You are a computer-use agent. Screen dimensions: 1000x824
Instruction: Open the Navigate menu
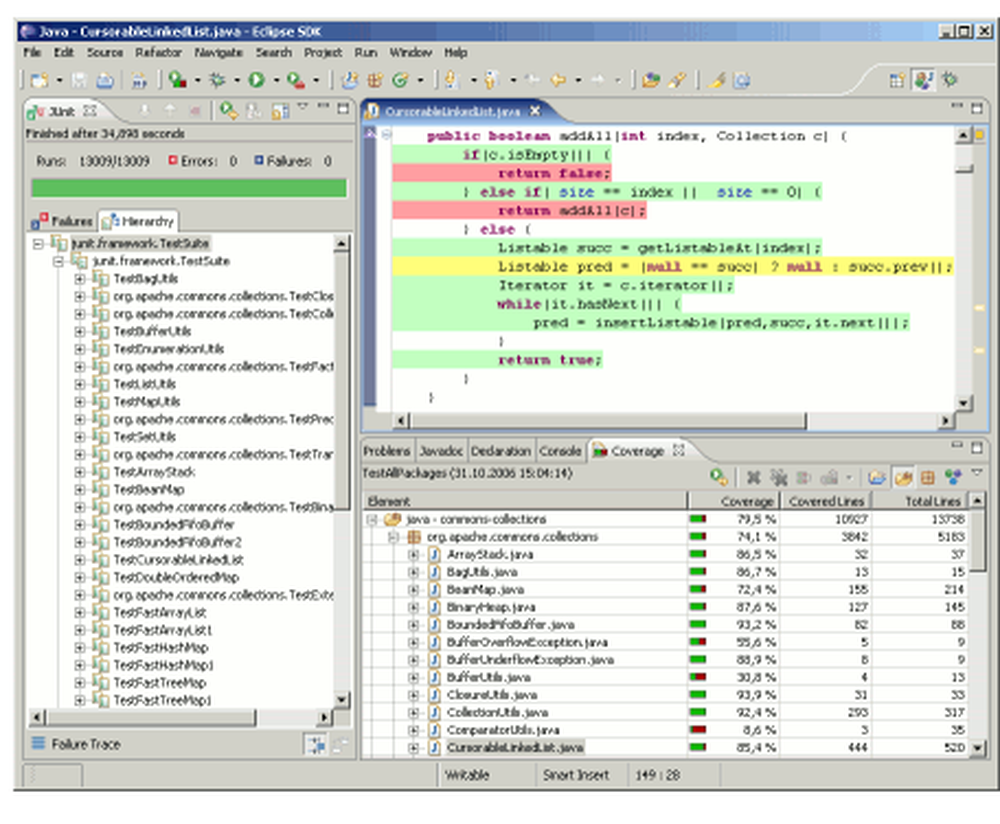click(x=218, y=52)
